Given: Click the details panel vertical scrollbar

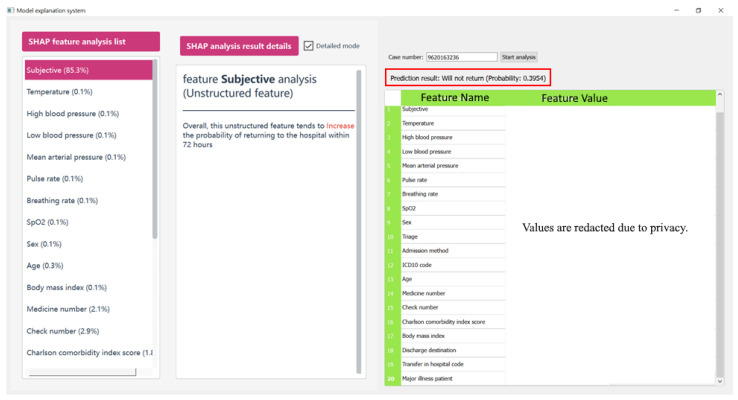Looking at the screenshot, I should (x=359, y=221).
